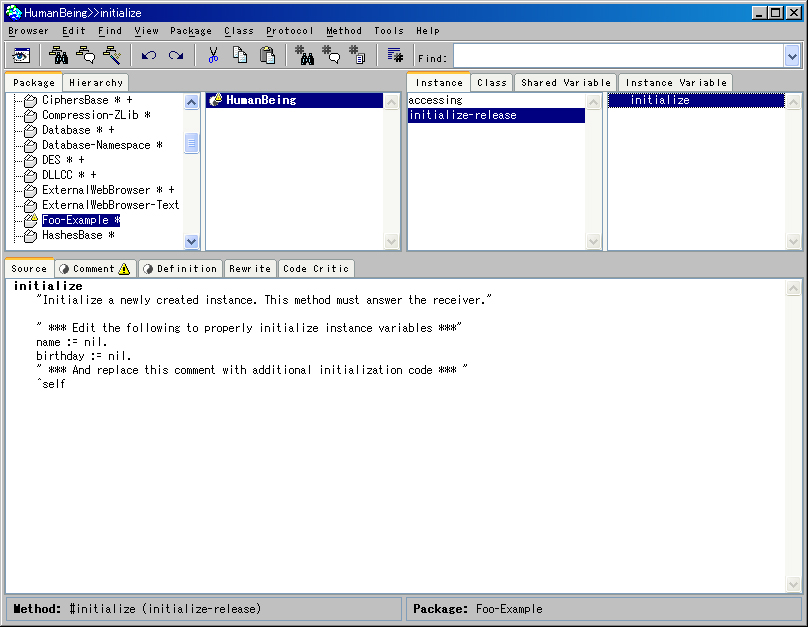Click the window title bar app icon
The image size is (808, 627).
(x=13, y=12)
